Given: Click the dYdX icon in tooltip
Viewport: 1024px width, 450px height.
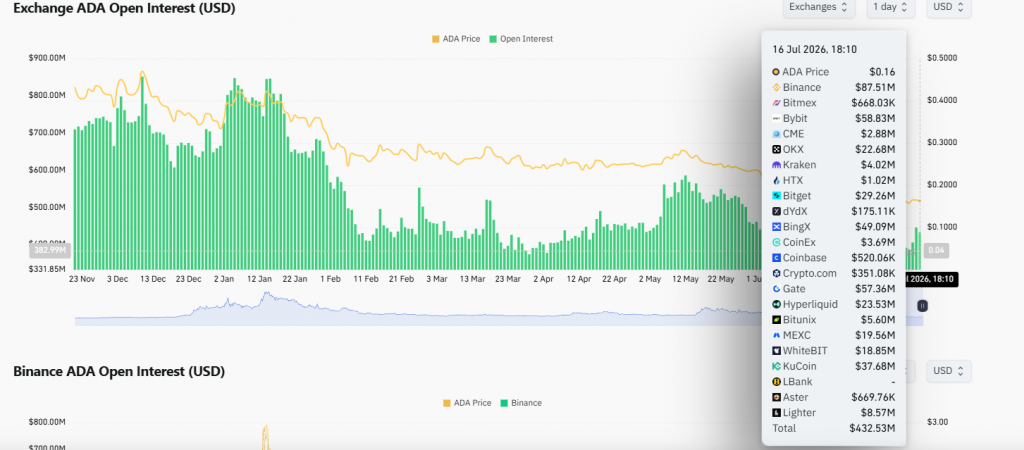Looking at the screenshot, I should 776,212.
